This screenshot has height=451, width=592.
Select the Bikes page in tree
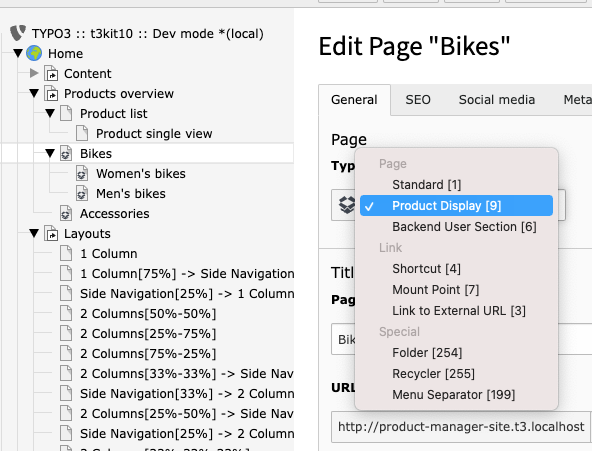(96, 154)
